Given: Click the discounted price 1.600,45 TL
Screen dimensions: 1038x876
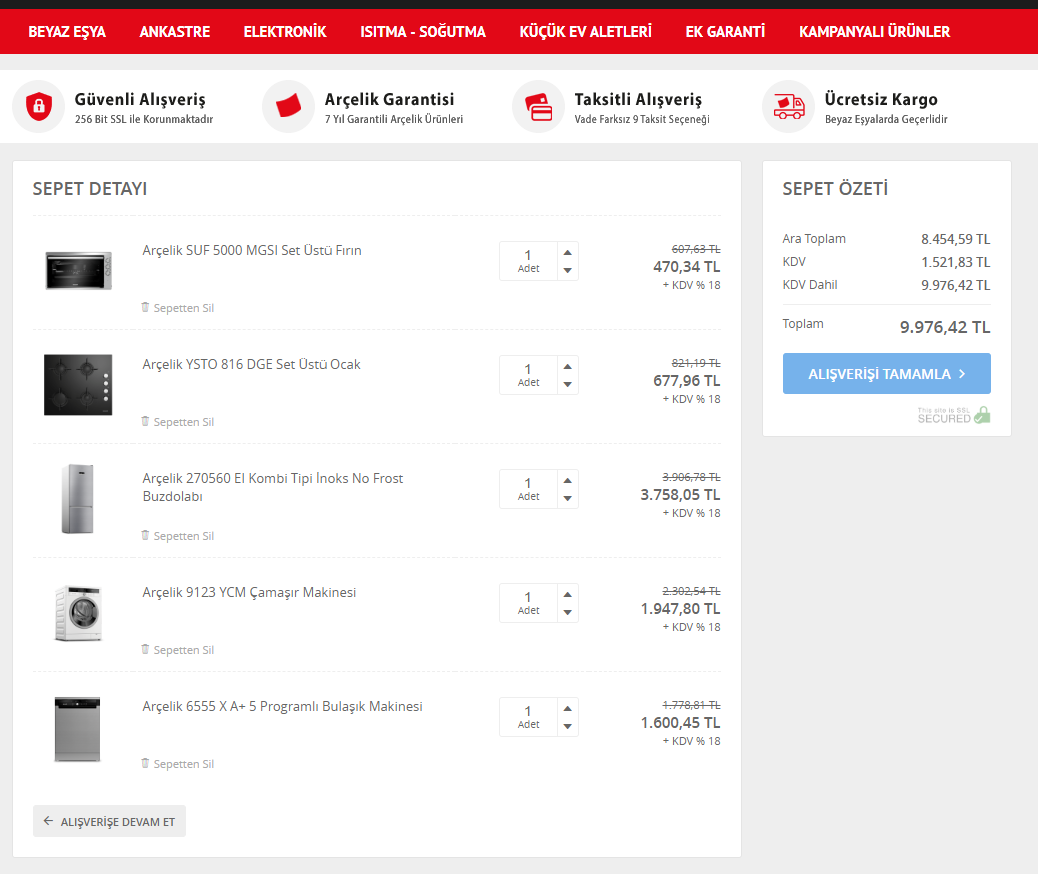Looking at the screenshot, I should coord(680,722).
